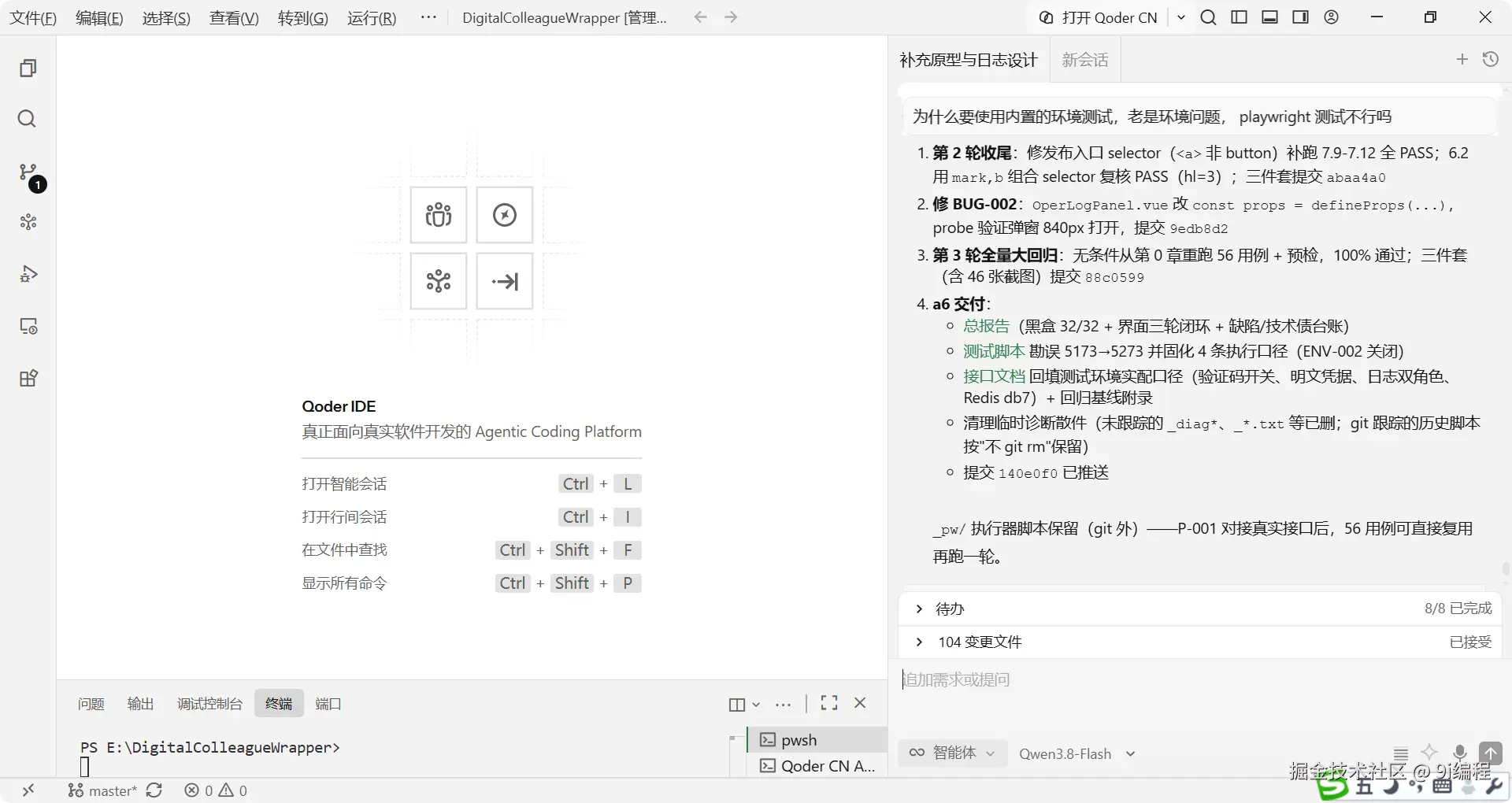Click the send arrow button in chat

[1490, 753]
